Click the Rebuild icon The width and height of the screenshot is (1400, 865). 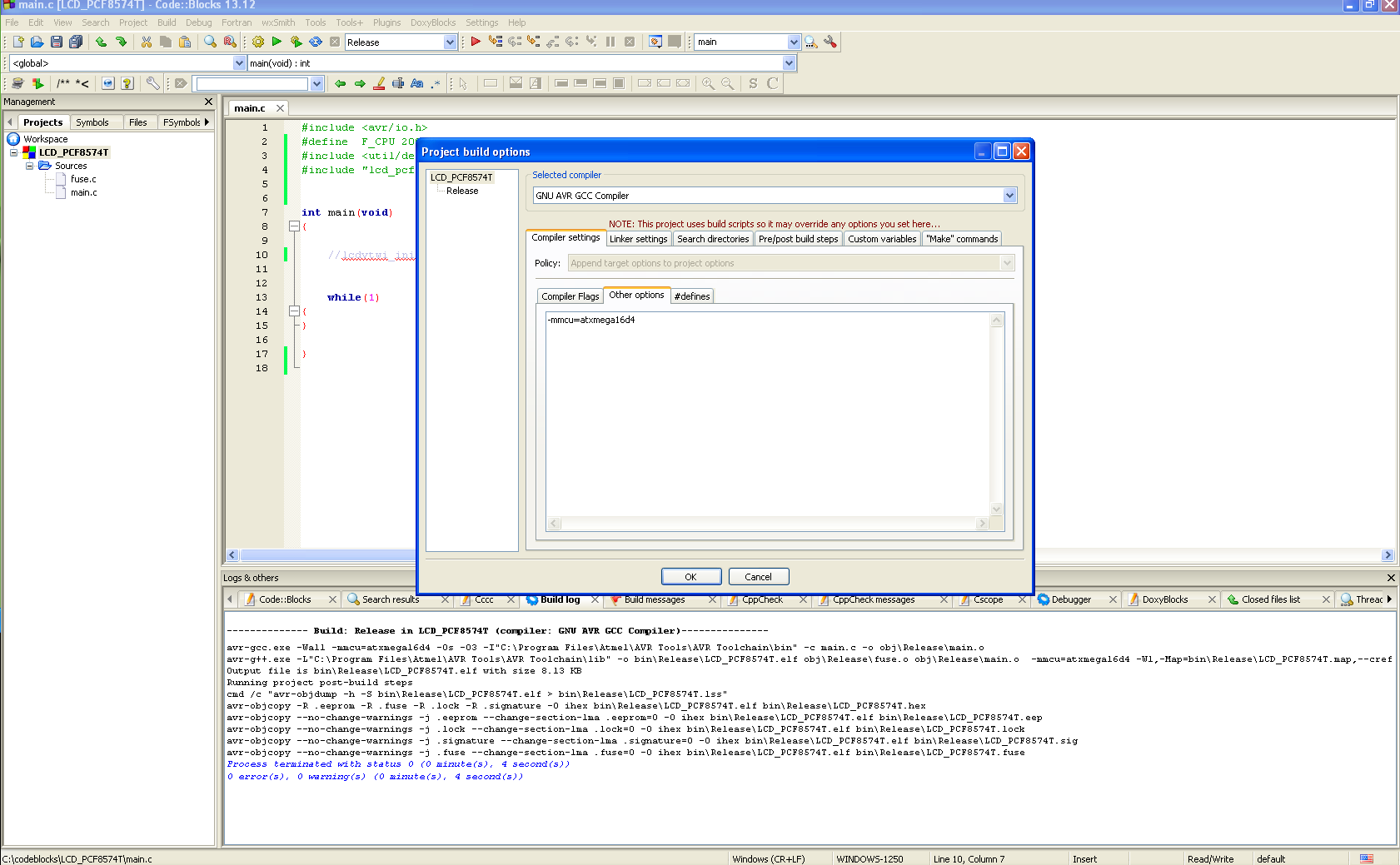(x=316, y=42)
